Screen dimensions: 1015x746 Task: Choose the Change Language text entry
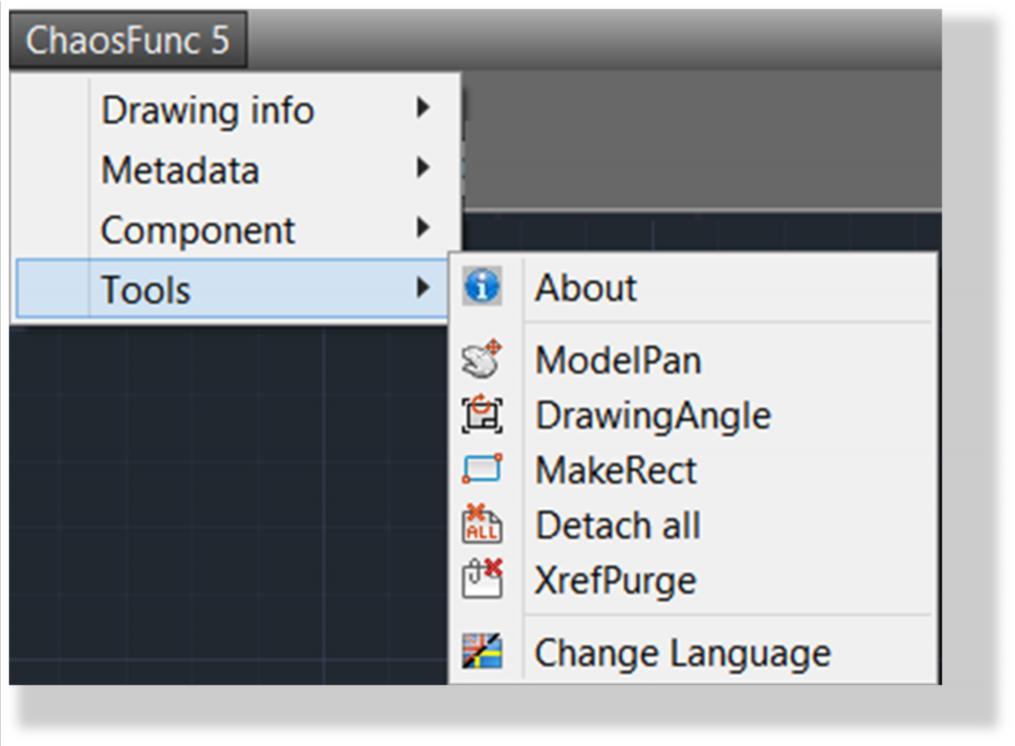click(x=682, y=653)
